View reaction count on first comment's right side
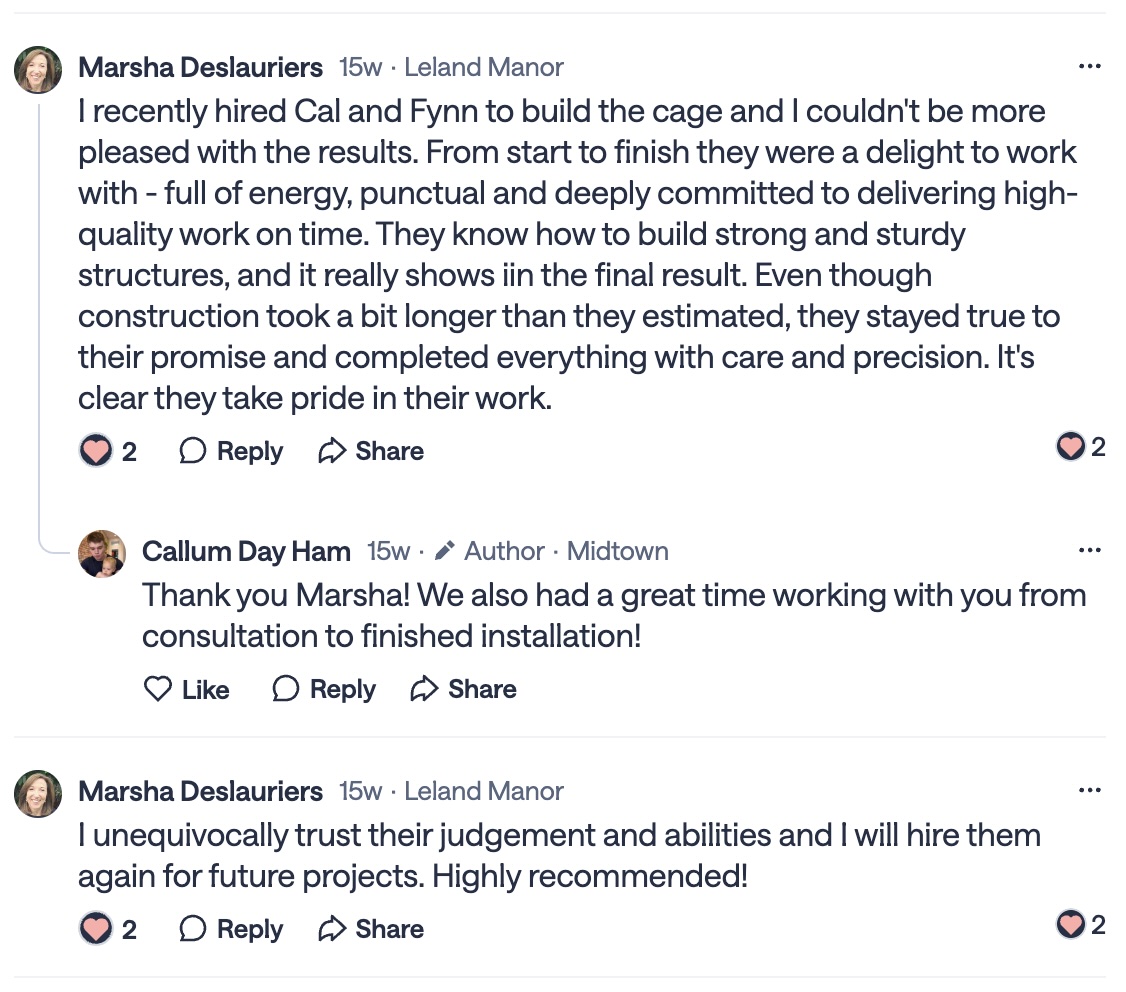Screen dimensions: 1126x992 [x=1080, y=447]
